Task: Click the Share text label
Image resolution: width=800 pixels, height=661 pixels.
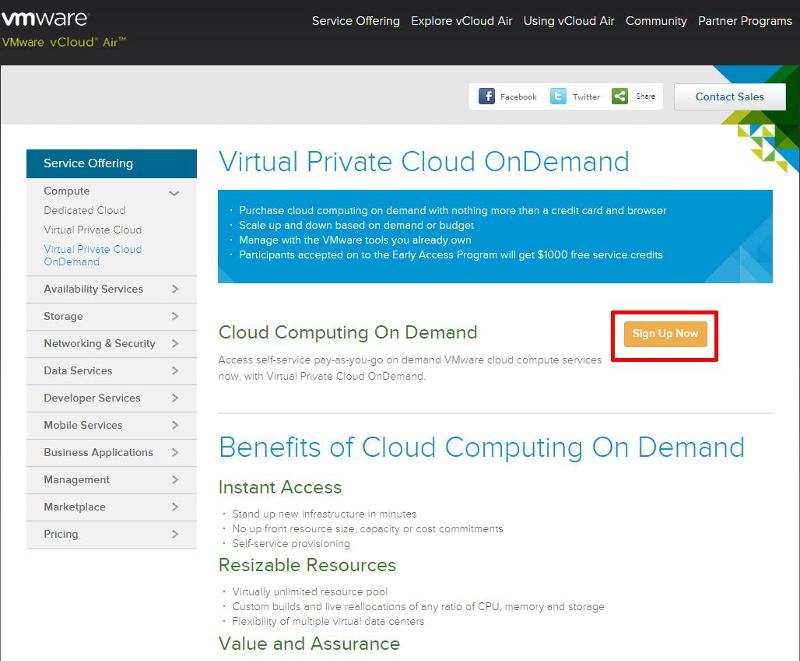Action: pos(645,96)
